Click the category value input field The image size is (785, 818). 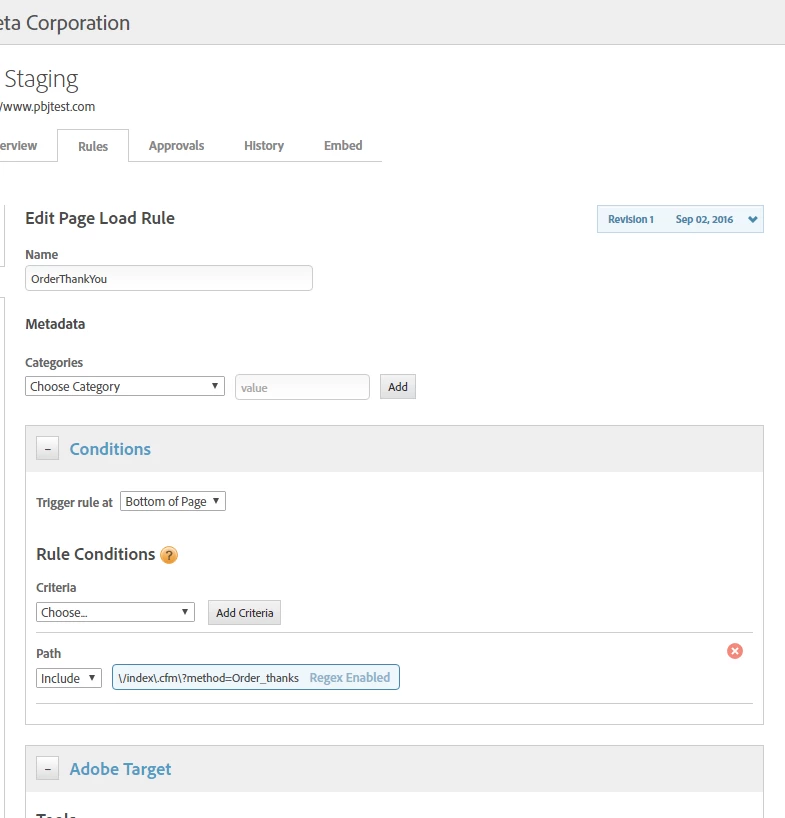click(x=302, y=387)
